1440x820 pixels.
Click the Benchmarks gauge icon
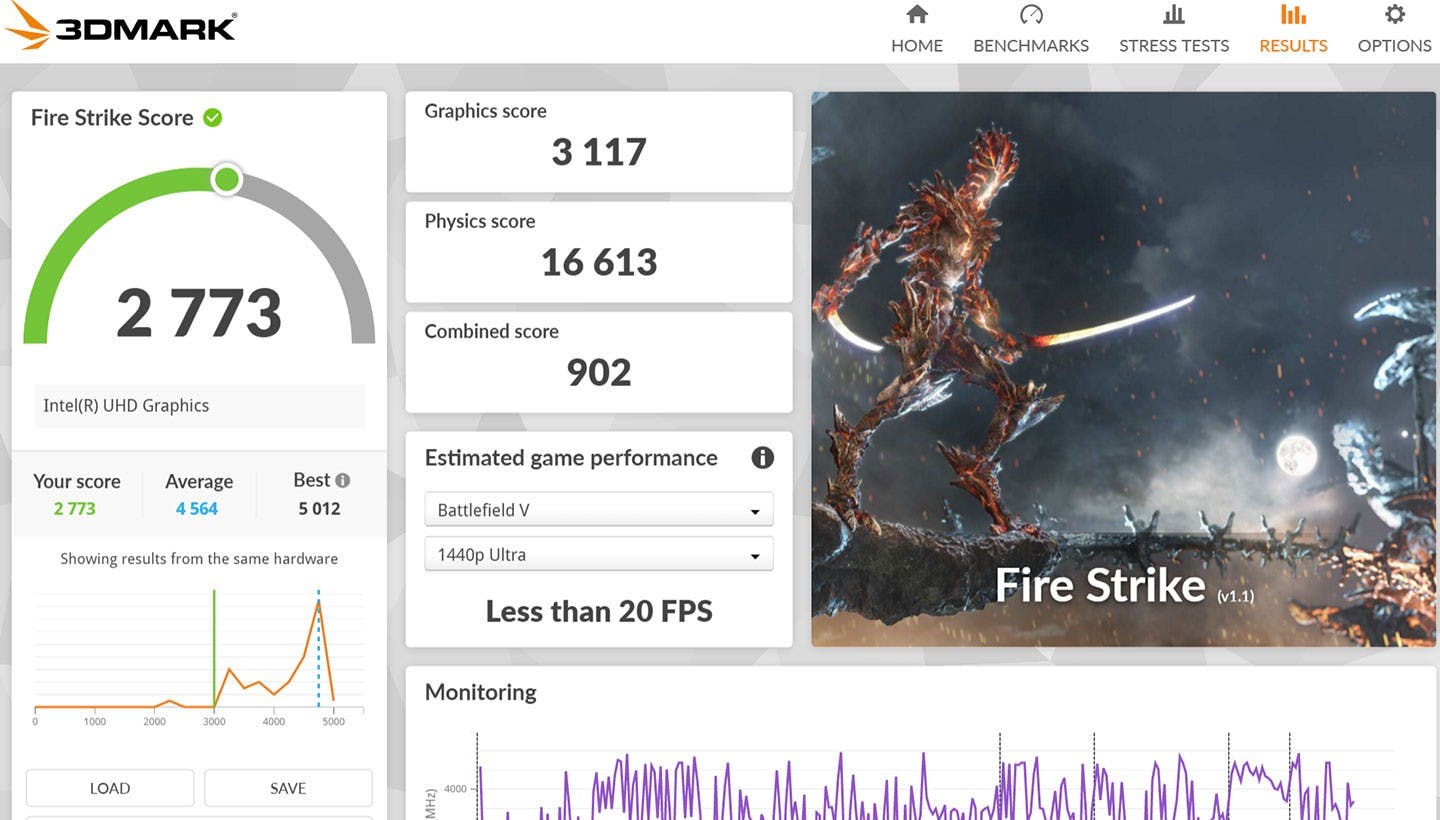click(x=1030, y=15)
